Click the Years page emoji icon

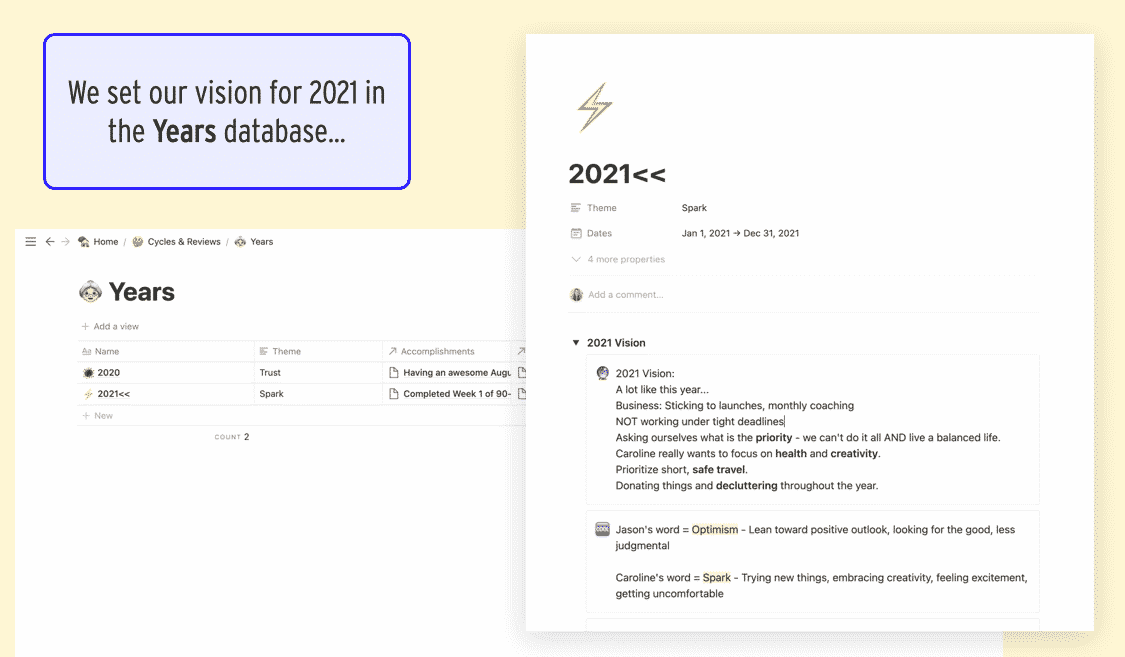tap(90, 291)
